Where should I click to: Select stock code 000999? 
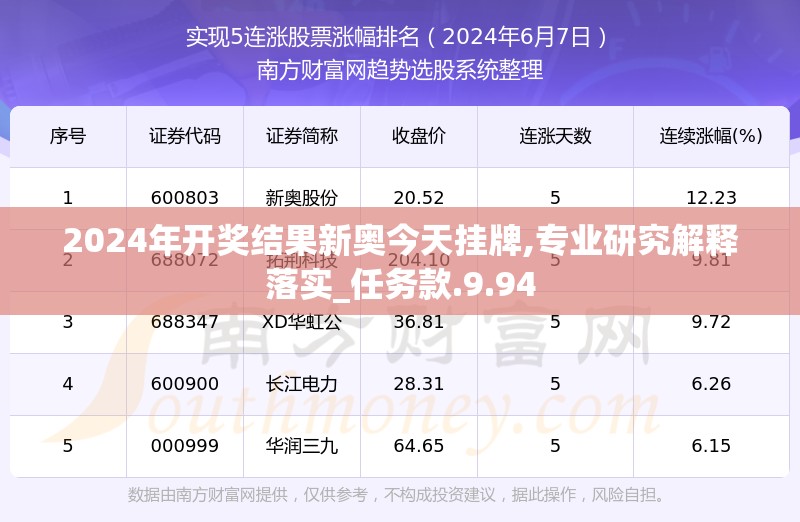pos(185,446)
